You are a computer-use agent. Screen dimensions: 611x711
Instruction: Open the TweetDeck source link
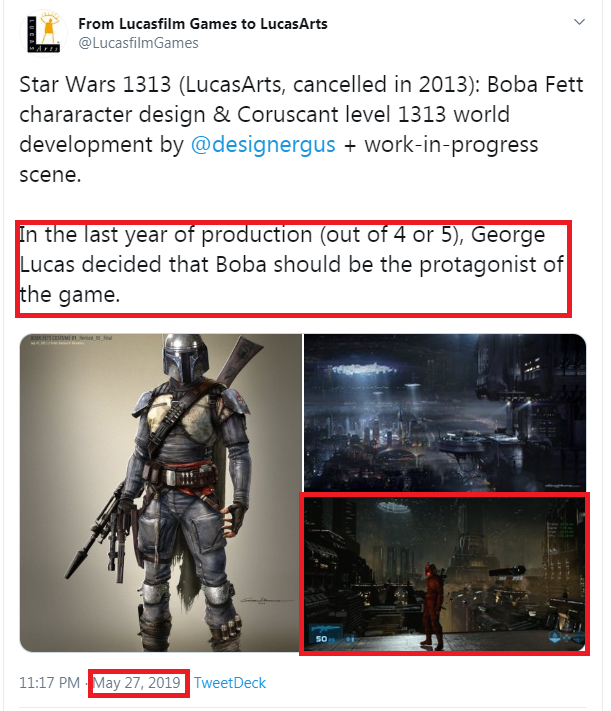tap(230, 682)
